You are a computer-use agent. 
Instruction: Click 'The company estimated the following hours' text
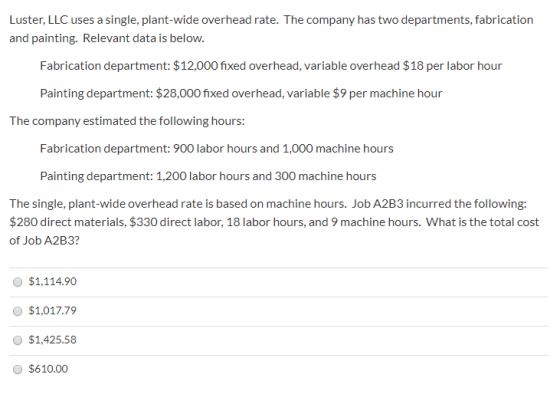tap(127, 121)
